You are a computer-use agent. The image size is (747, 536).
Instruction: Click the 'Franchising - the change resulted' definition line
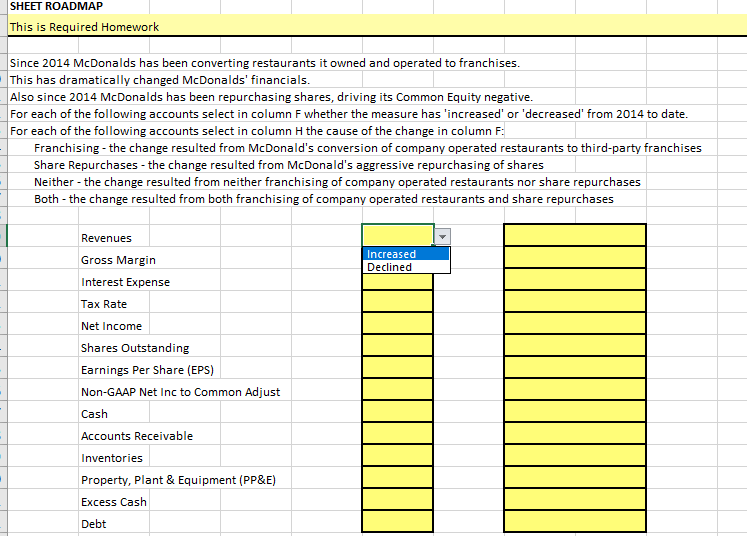(x=368, y=148)
